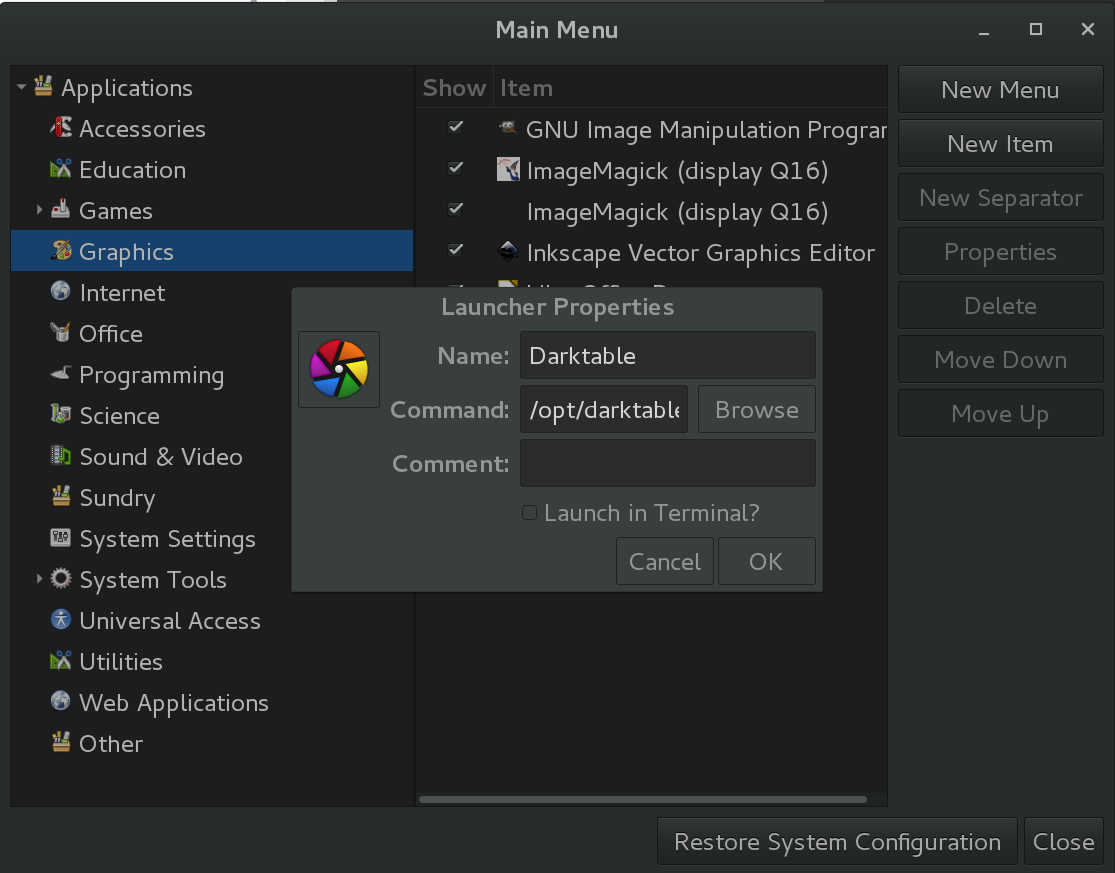Screen dimensions: 1115x873
Task: Click the Utilities category icon
Action: [61, 660]
